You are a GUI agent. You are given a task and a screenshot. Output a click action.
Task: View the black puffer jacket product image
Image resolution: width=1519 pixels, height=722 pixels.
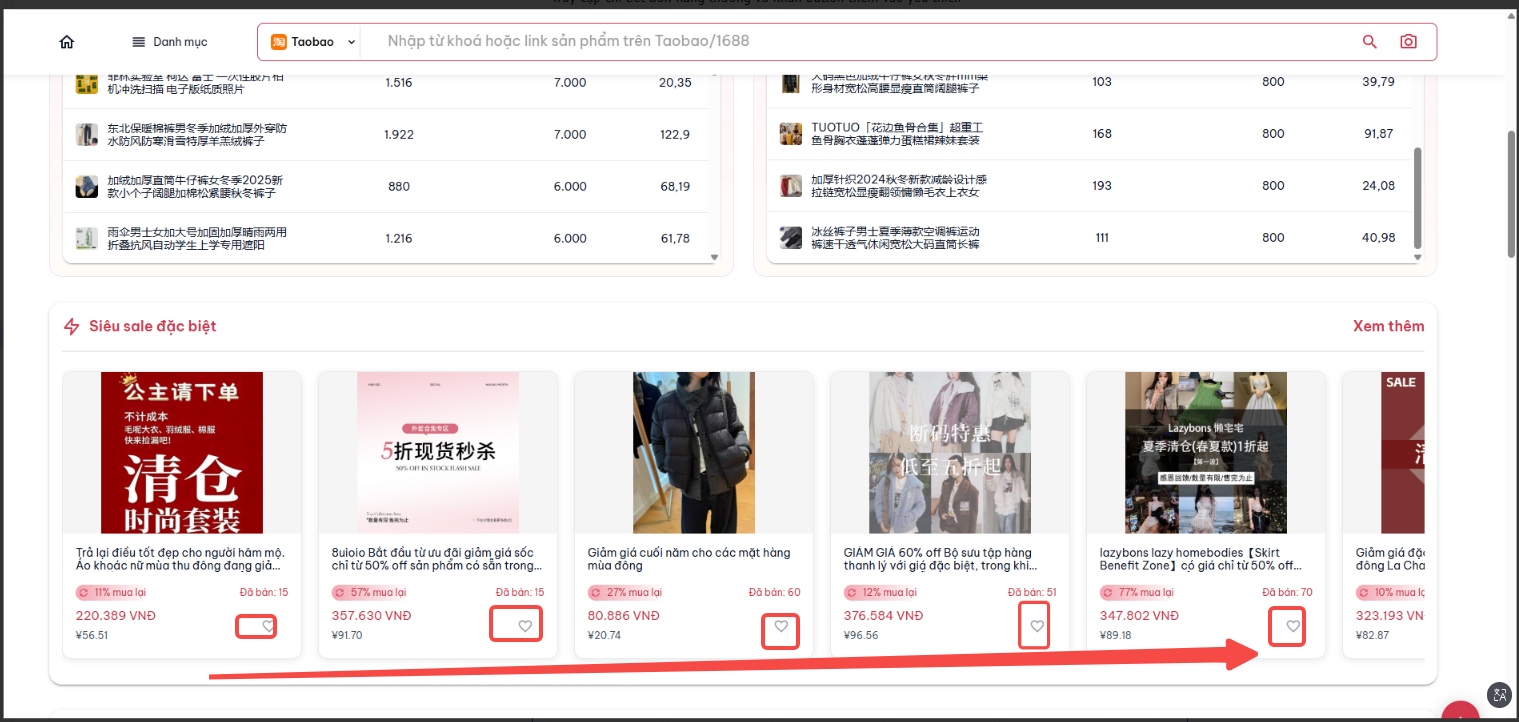(694, 453)
